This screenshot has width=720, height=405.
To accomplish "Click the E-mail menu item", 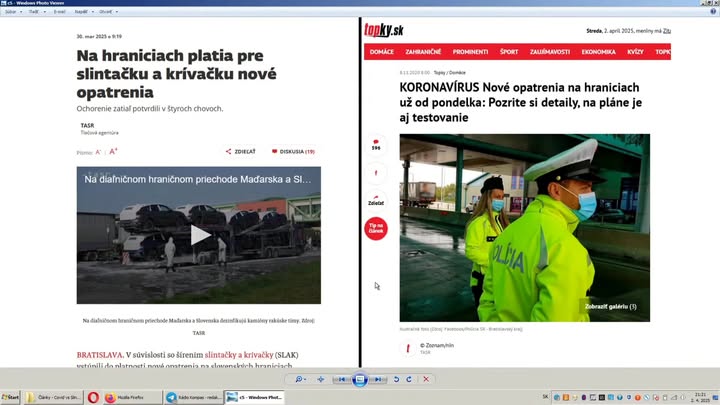I will tap(58, 12).
